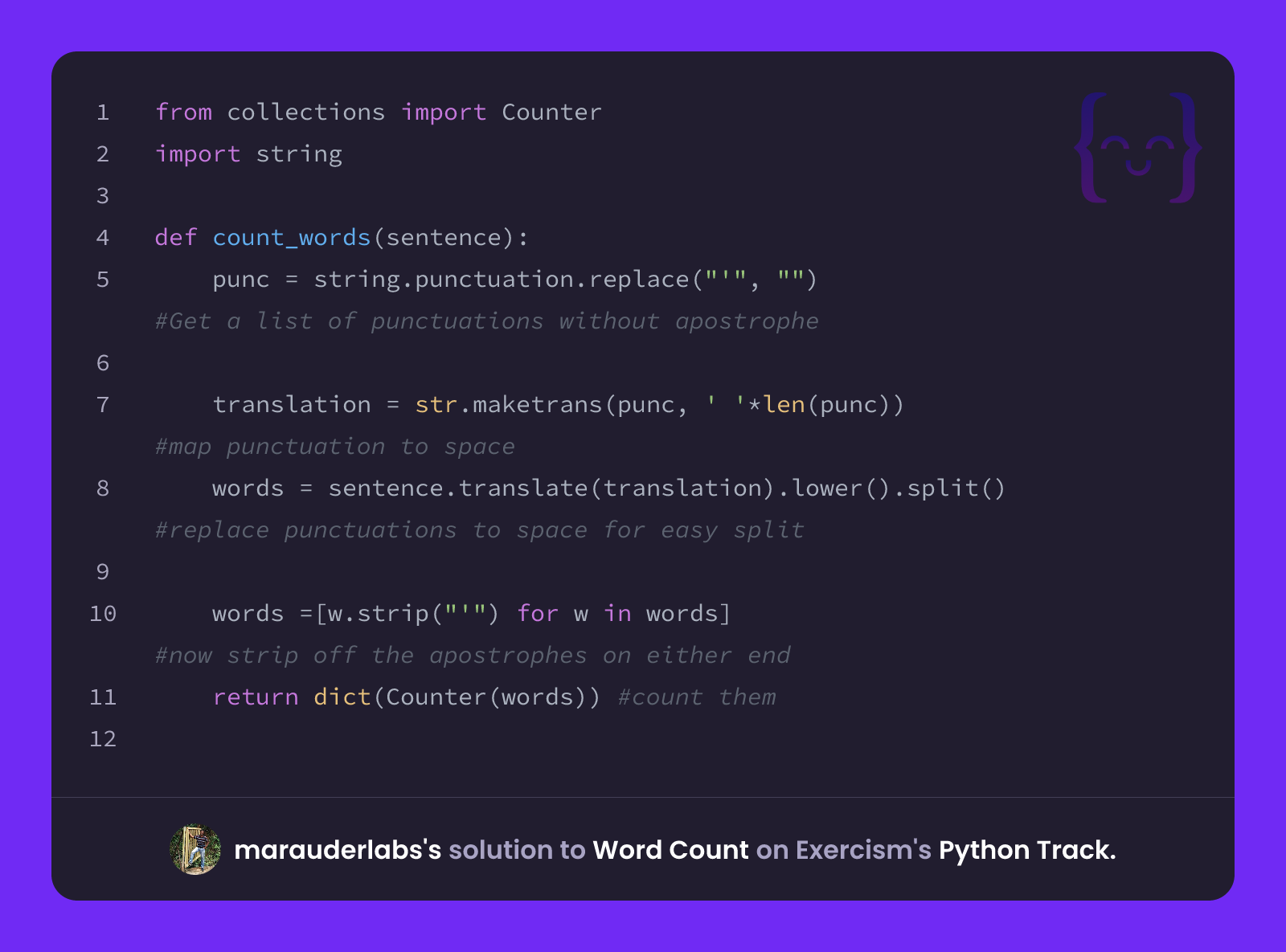Click comment "#Get a list of punctuations without apostrophe"
Image resolution: width=1286 pixels, height=952 pixels.
(x=487, y=321)
